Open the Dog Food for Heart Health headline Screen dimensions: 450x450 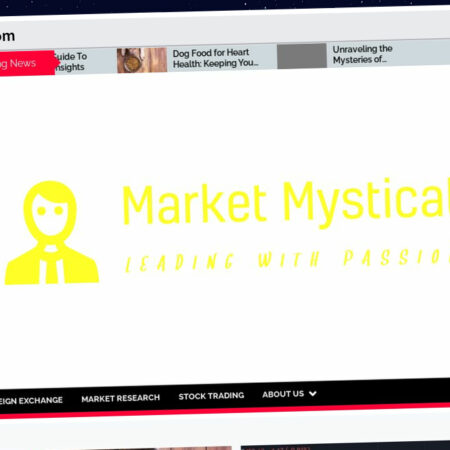coord(215,58)
